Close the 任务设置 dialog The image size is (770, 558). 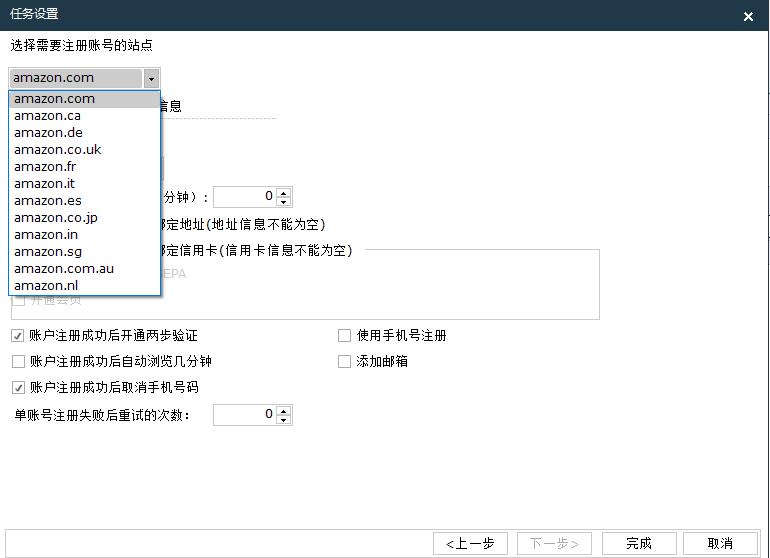[748, 16]
